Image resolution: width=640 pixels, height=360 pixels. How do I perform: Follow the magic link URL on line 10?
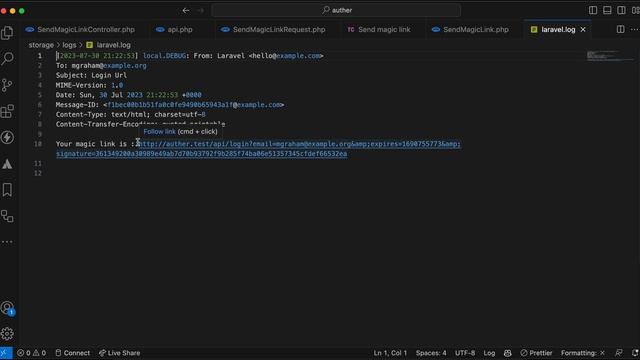[300, 144]
